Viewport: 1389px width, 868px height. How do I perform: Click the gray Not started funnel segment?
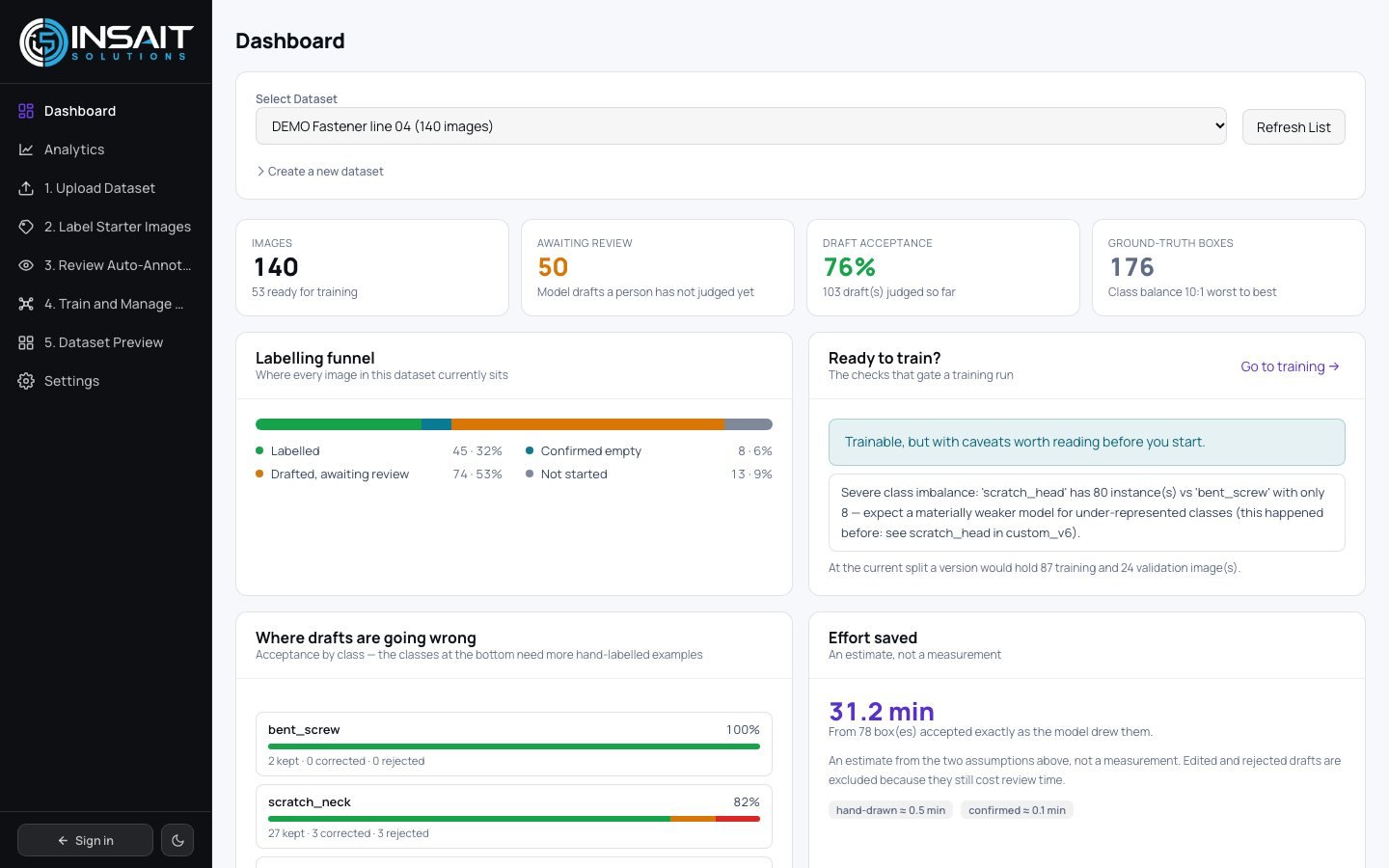coord(749,424)
